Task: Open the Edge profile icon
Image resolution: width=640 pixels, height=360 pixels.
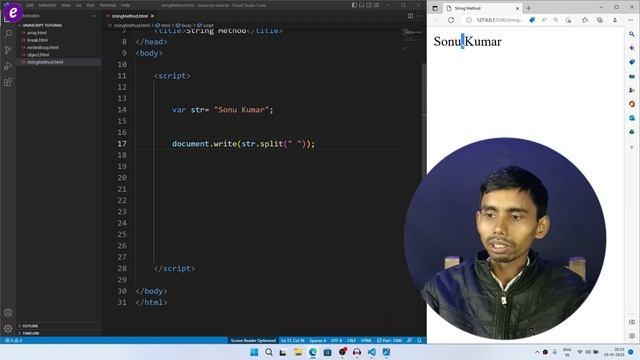Action: tap(615, 20)
